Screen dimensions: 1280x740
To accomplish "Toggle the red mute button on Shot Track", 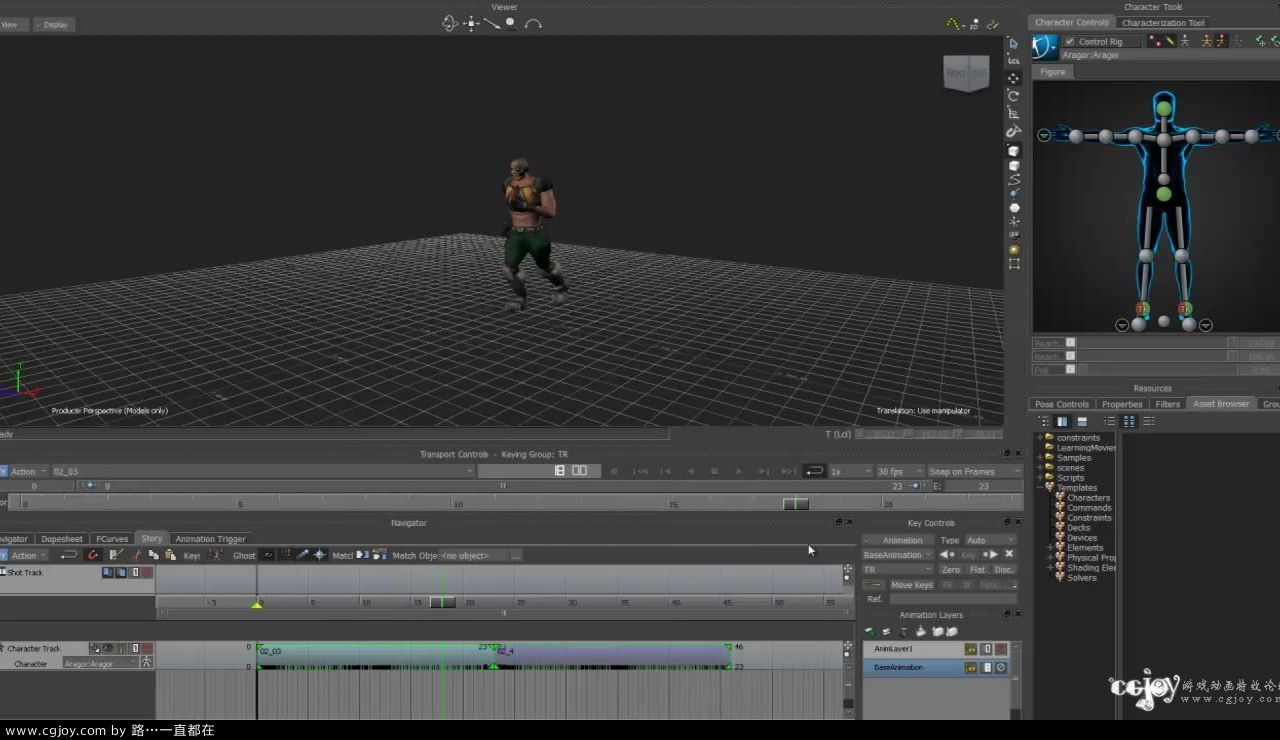I will [147, 573].
